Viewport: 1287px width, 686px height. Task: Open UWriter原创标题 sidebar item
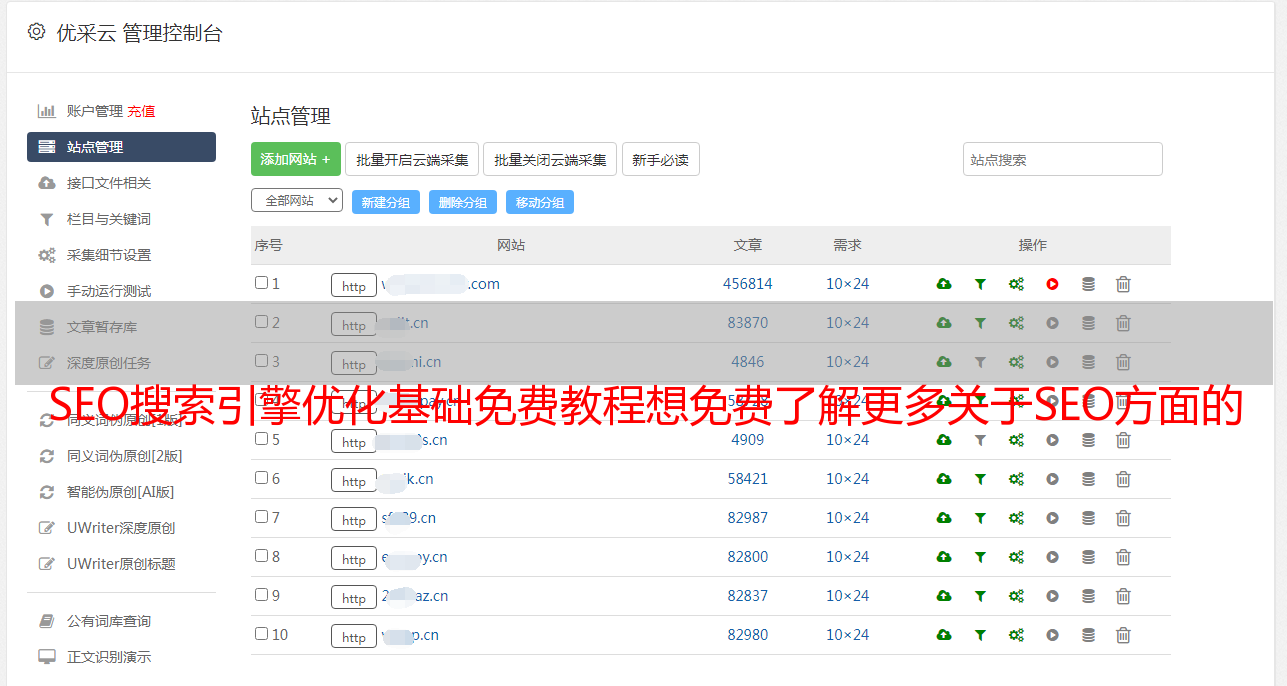[x=121, y=564]
